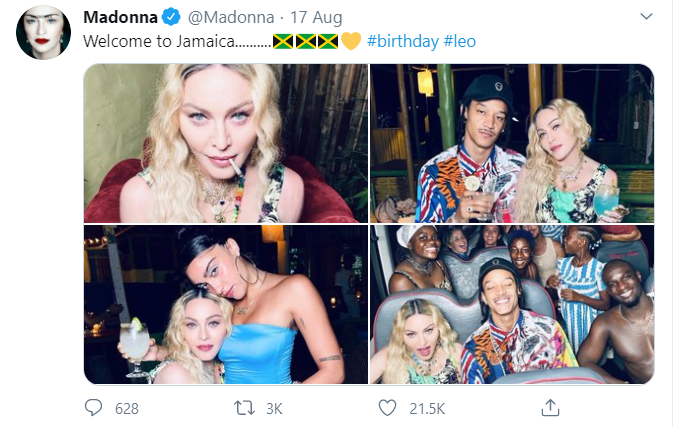Click the display name next to the avatar
The width and height of the screenshot is (678, 427).
point(120,17)
